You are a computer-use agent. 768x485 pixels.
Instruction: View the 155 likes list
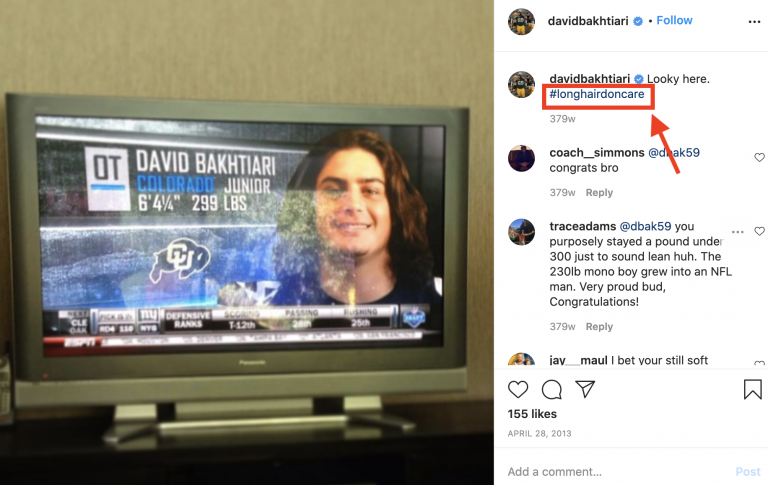coord(532,414)
